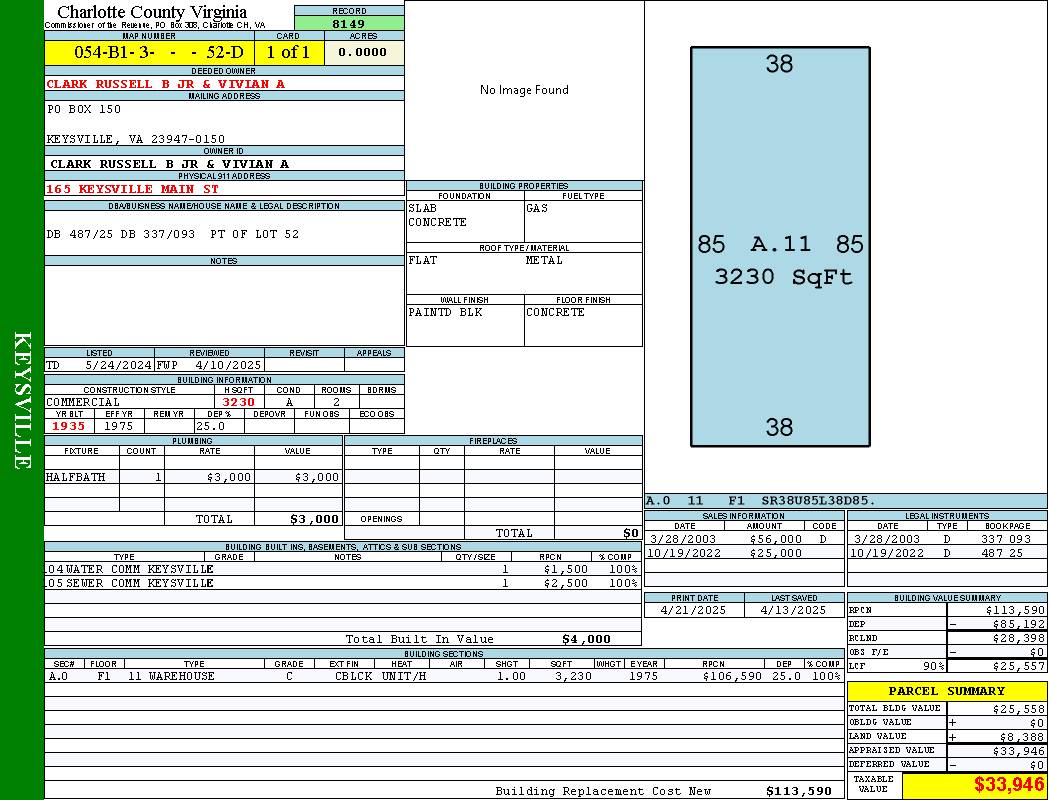Click the 165 Keysville Main St address
This screenshot has height=800, width=1050.
click(x=132, y=189)
